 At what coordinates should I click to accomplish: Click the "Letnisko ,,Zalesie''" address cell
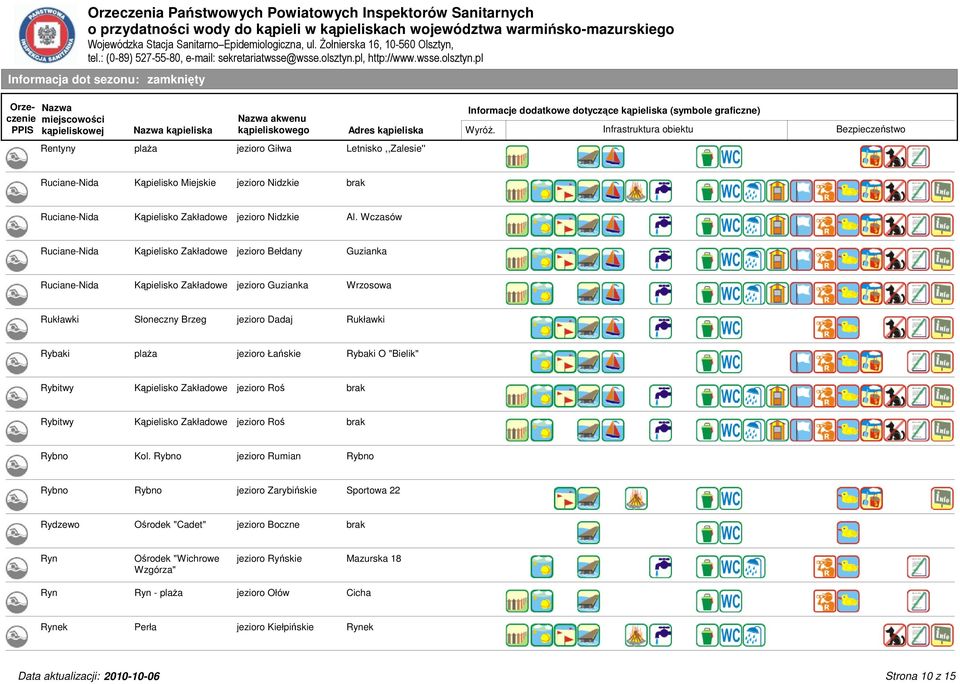click(x=386, y=149)
